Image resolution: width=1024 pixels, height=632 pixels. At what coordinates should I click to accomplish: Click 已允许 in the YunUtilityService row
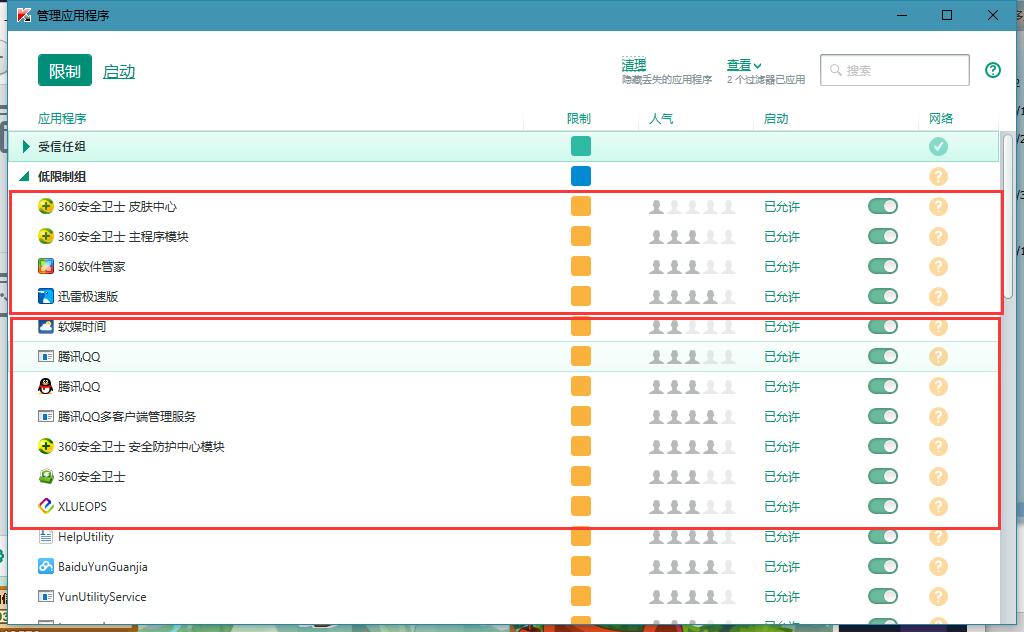pos(782,596)
